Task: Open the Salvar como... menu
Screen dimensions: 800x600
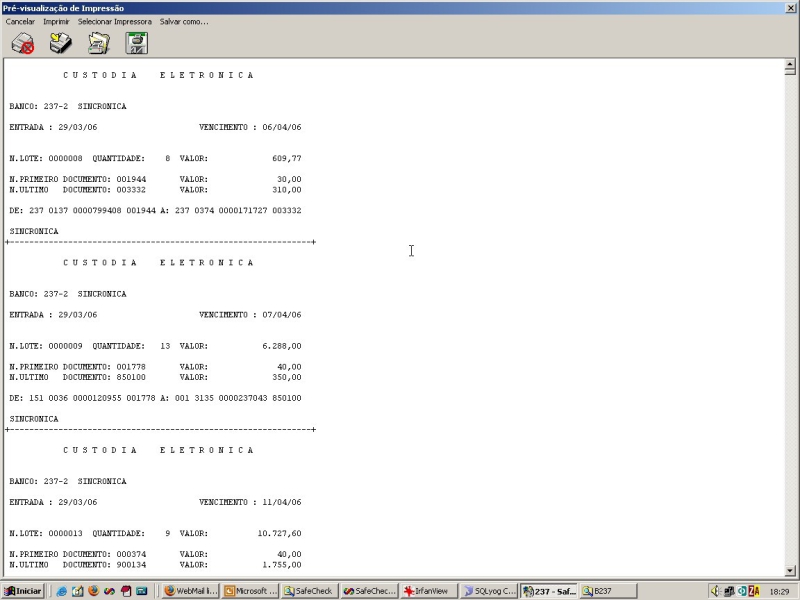Action: tap(184, 21)
